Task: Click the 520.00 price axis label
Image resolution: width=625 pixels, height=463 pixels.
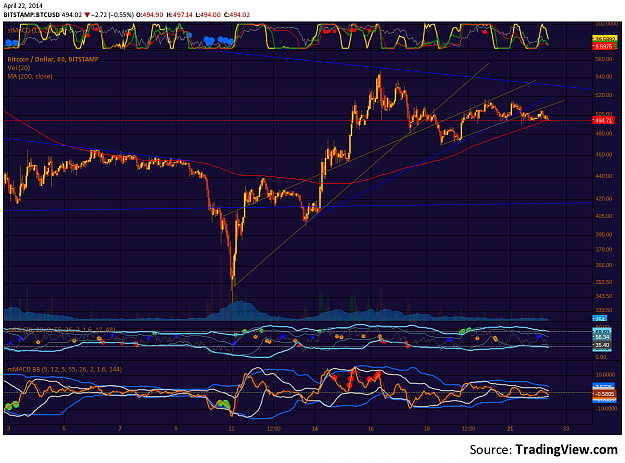Action: [603, 95]
